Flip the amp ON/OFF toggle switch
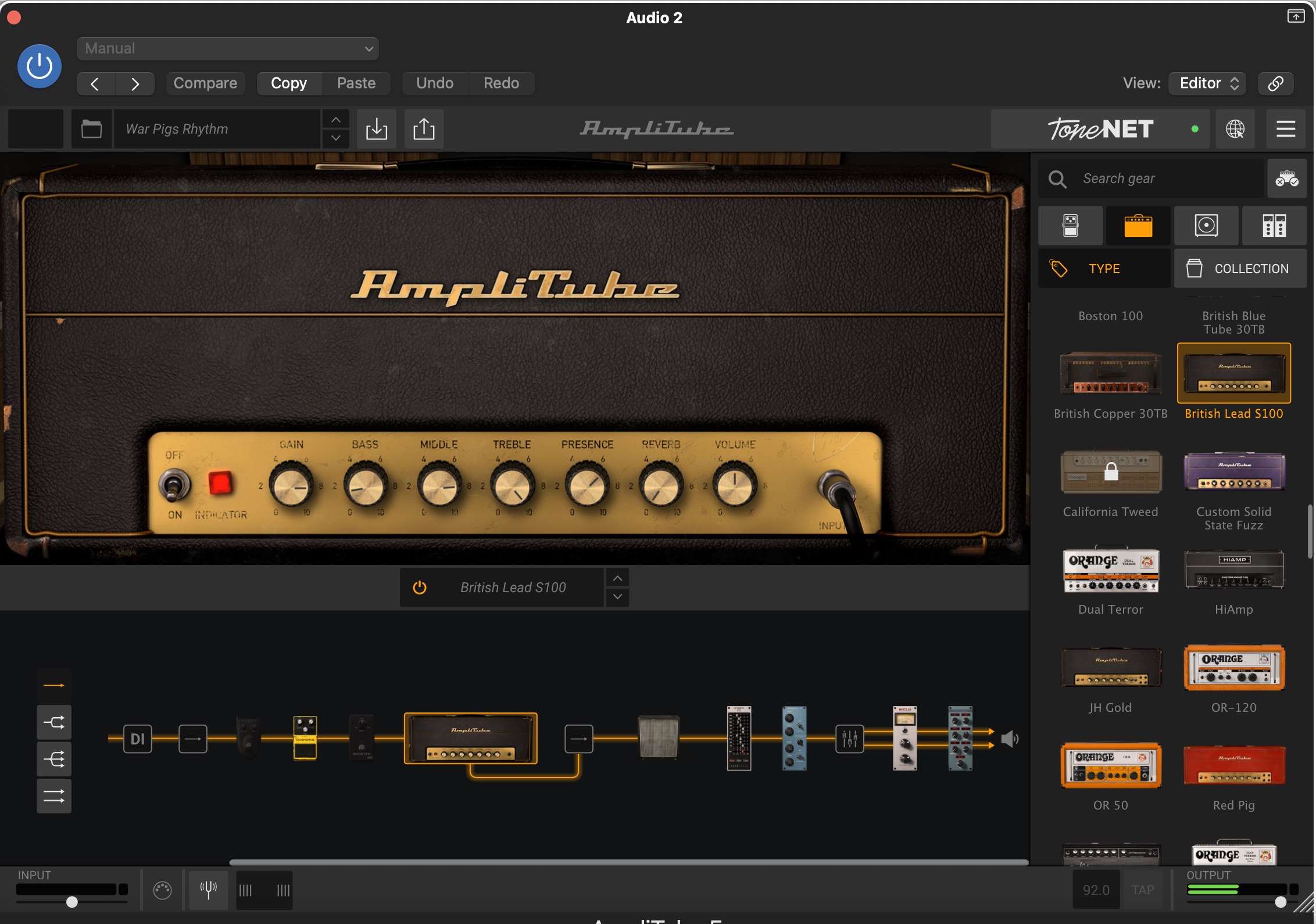Screen dimensions: 1316x924 coord(174,486)
